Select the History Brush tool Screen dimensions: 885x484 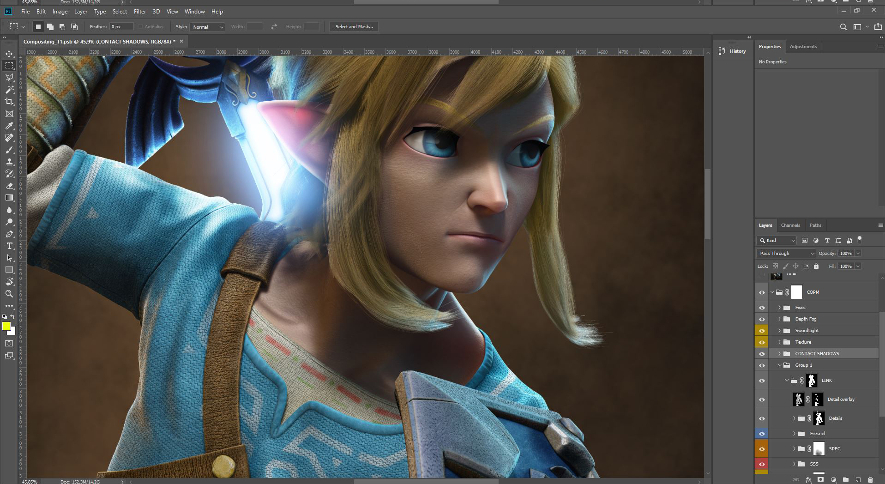pyautogui.click(x=9, y=174)
